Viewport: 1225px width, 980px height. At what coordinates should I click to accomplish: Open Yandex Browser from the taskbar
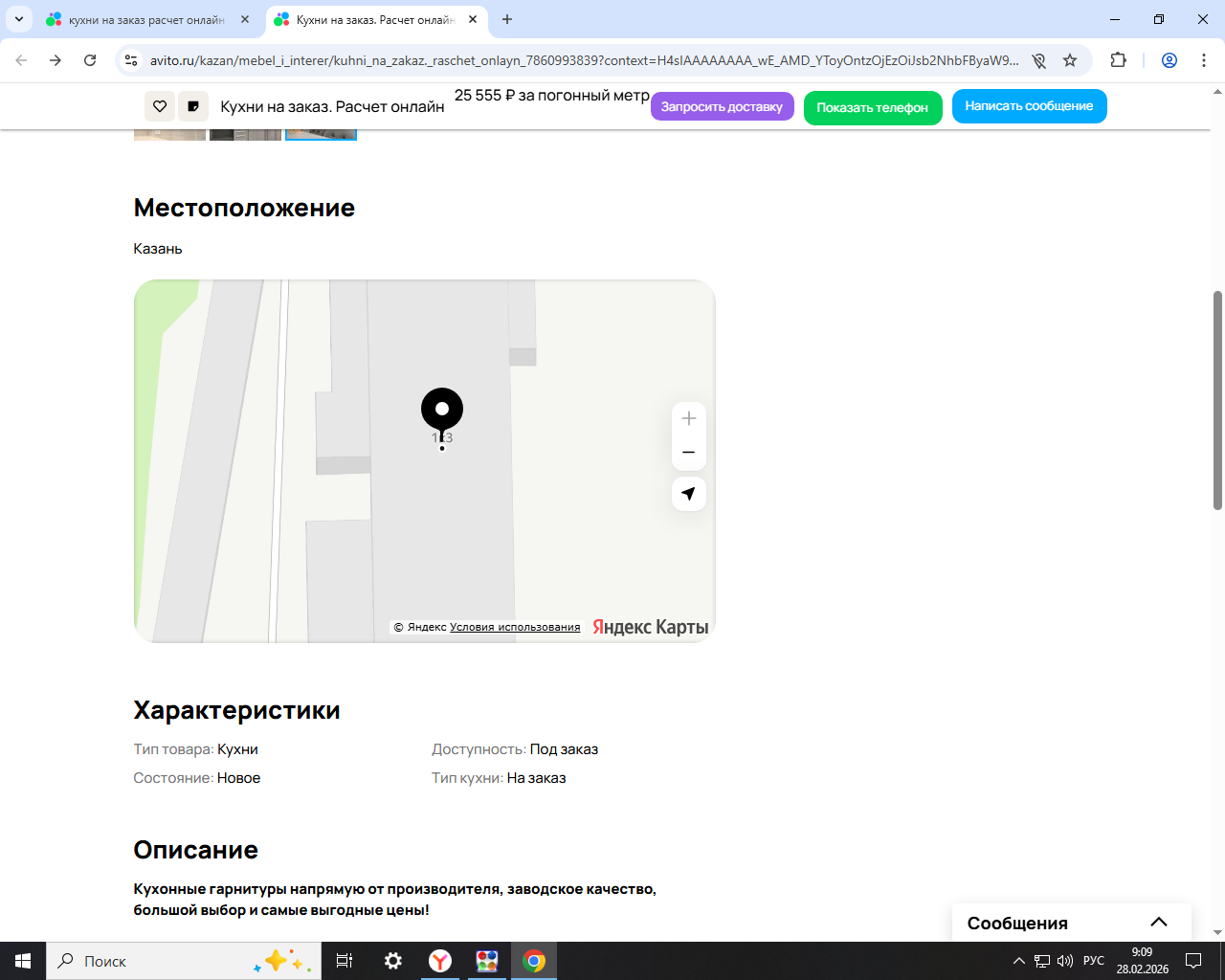(x=440, y=961)
